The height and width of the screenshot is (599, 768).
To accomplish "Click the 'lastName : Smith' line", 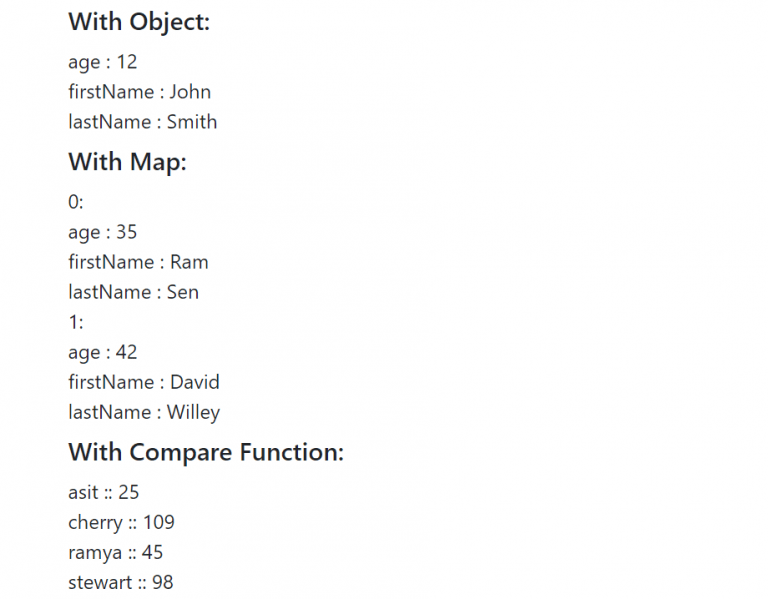I will point(143,122).
